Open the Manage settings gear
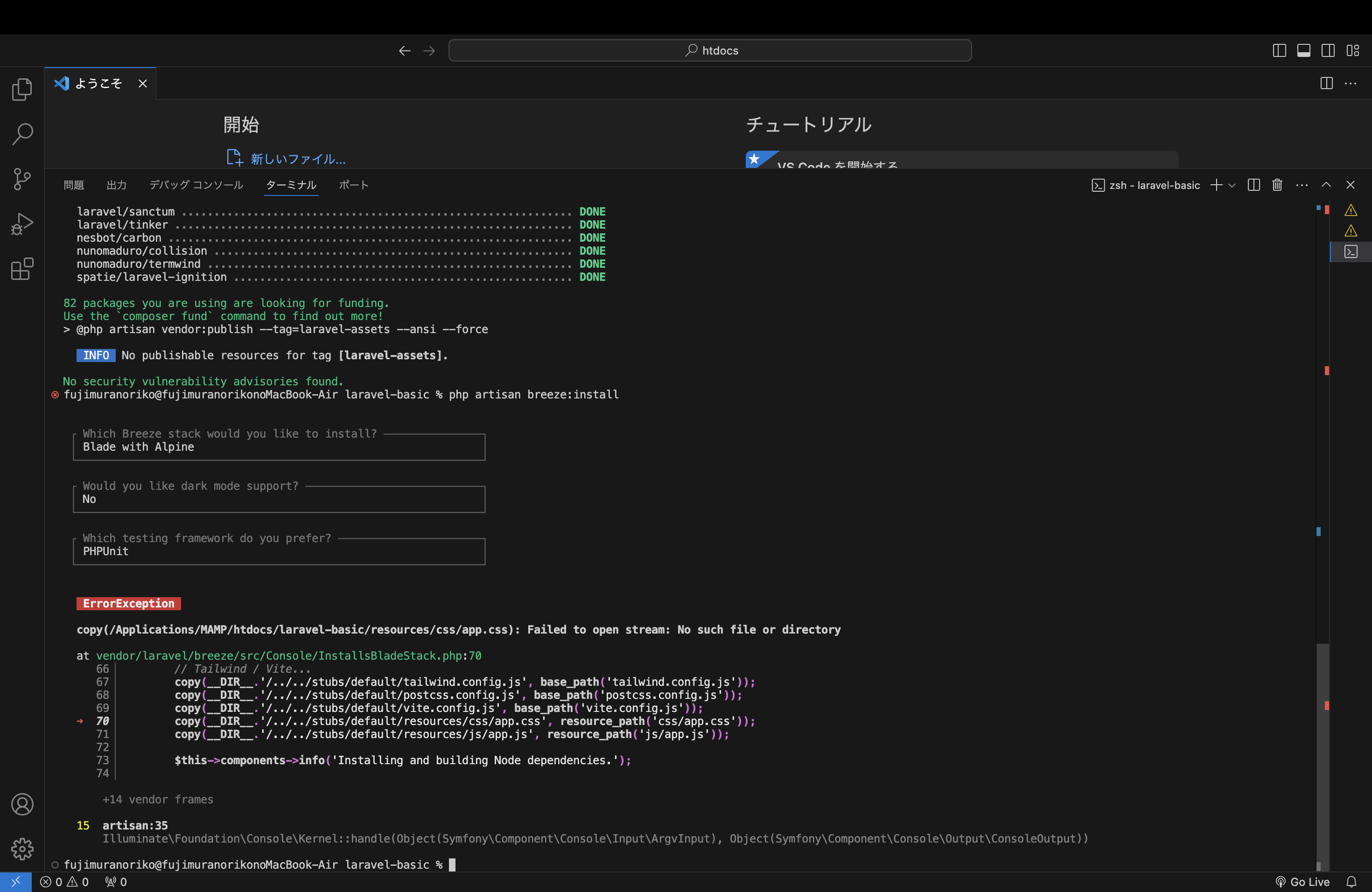 point(22,849)
